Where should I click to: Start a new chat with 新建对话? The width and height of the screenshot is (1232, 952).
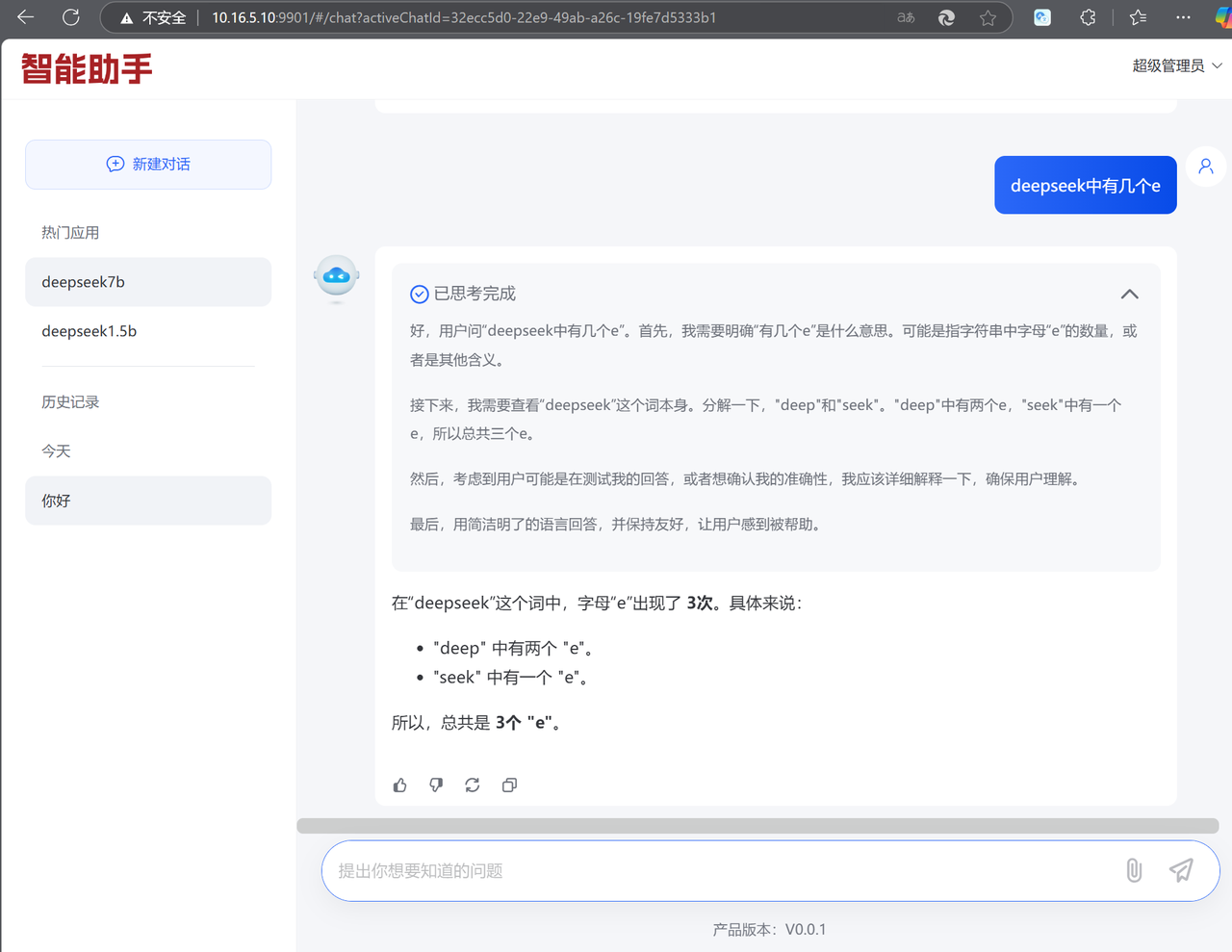pos(148,165)
